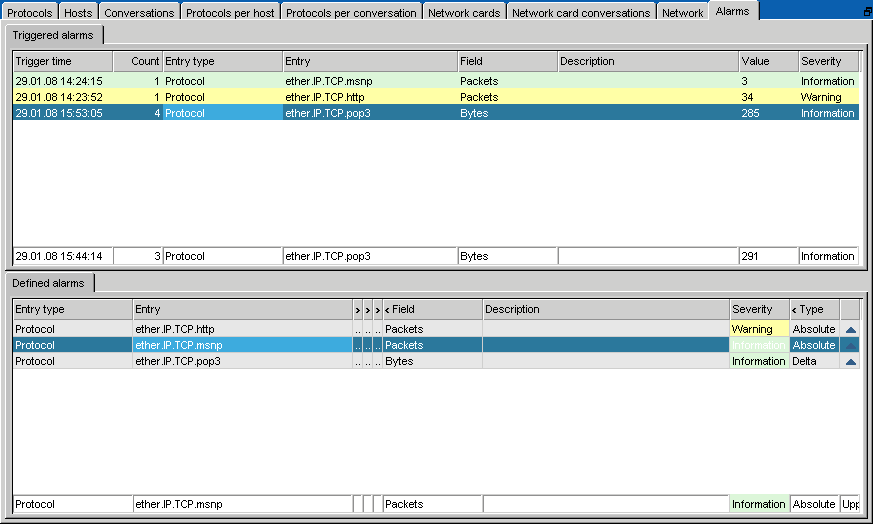Image resolution: width=873 pixels, height=524 pixels.
Task: Sort triggered alarms by Count column header
Action: 138,61
